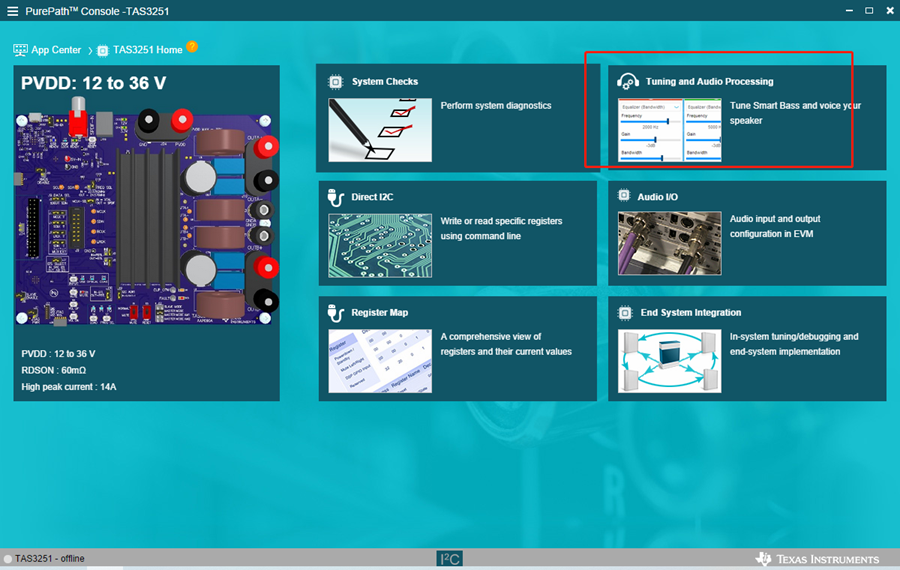Screen dimensions: 900x570
Task: Open the register table thumbnail
Action: [380, 361]
